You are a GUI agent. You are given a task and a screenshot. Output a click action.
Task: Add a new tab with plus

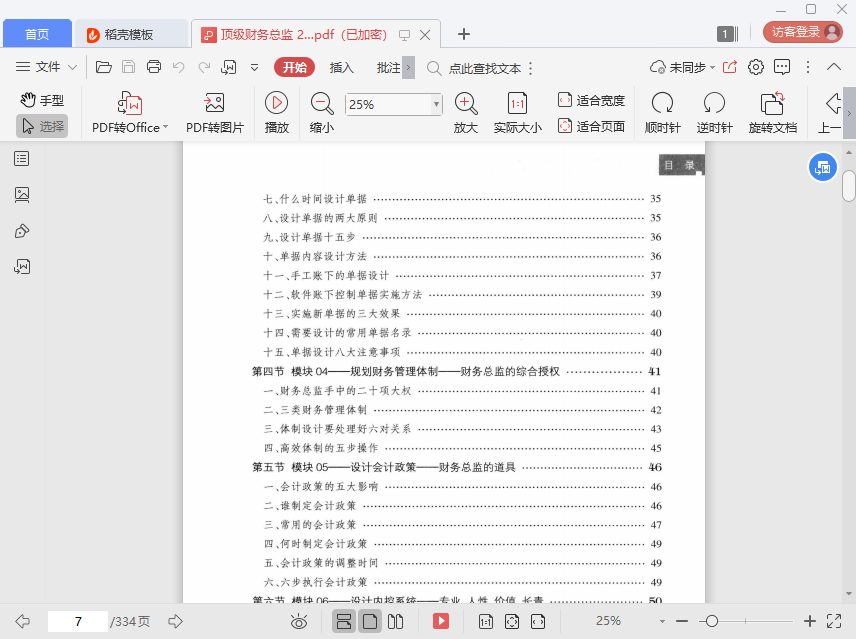point(464,34)
